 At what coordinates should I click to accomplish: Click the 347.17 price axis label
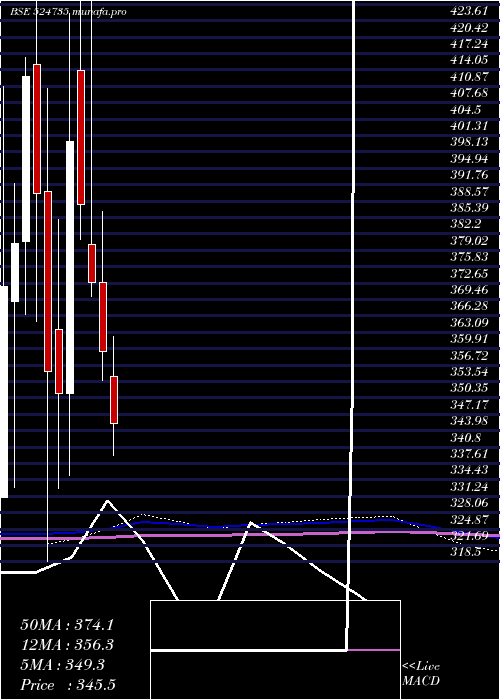coord(469,404)
